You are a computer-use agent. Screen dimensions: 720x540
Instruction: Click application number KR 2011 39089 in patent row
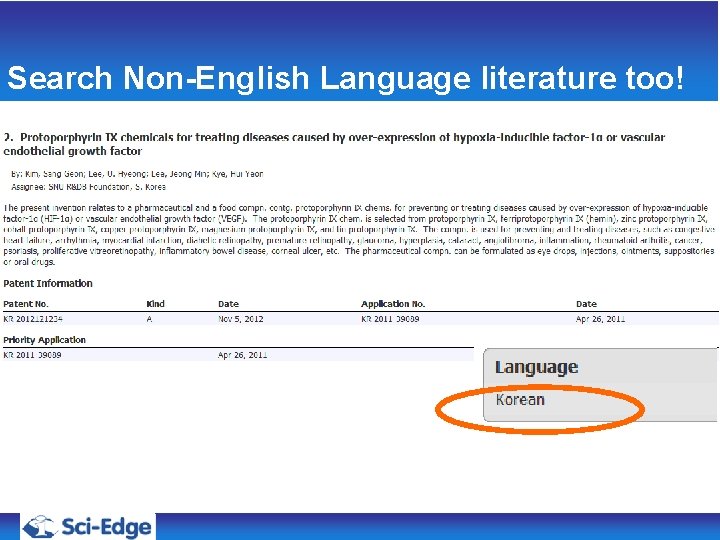point(390,319)
